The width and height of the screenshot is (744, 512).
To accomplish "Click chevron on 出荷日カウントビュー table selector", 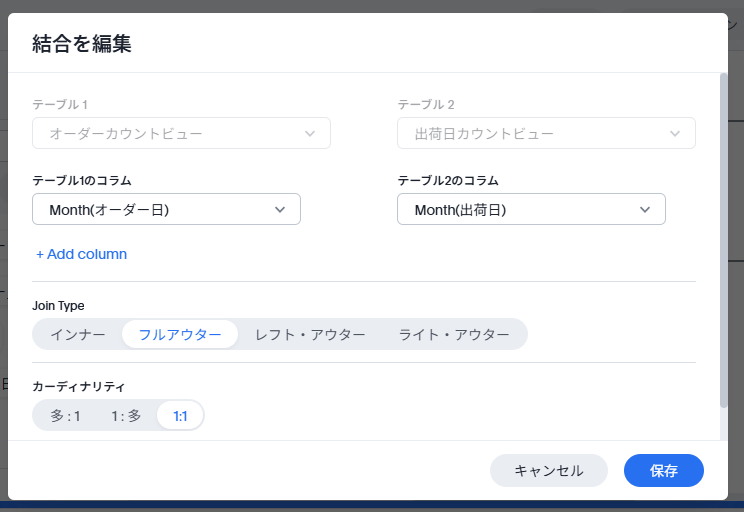I will (675, 134).
